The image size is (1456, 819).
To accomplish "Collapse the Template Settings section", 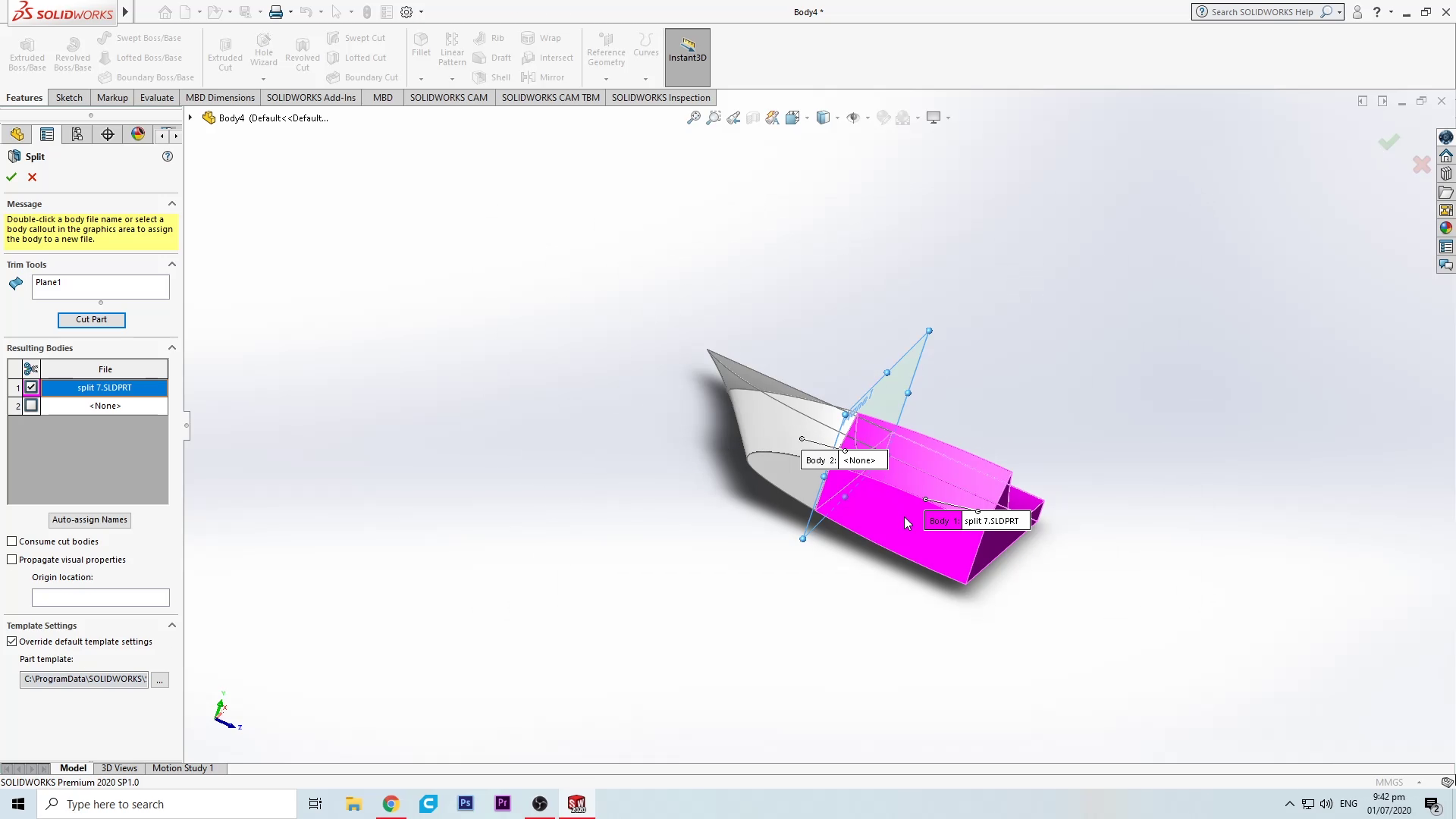I will [172, 626].
